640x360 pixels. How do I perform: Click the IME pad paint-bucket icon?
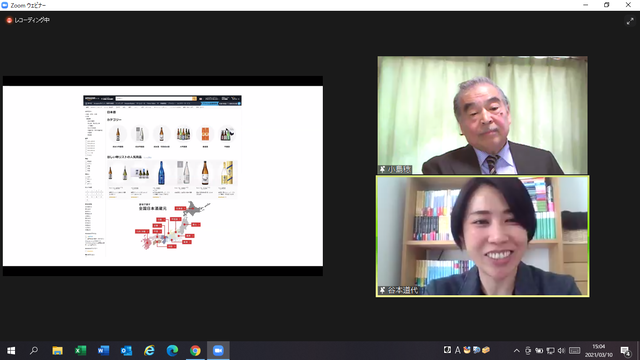[x=467, y=350]
